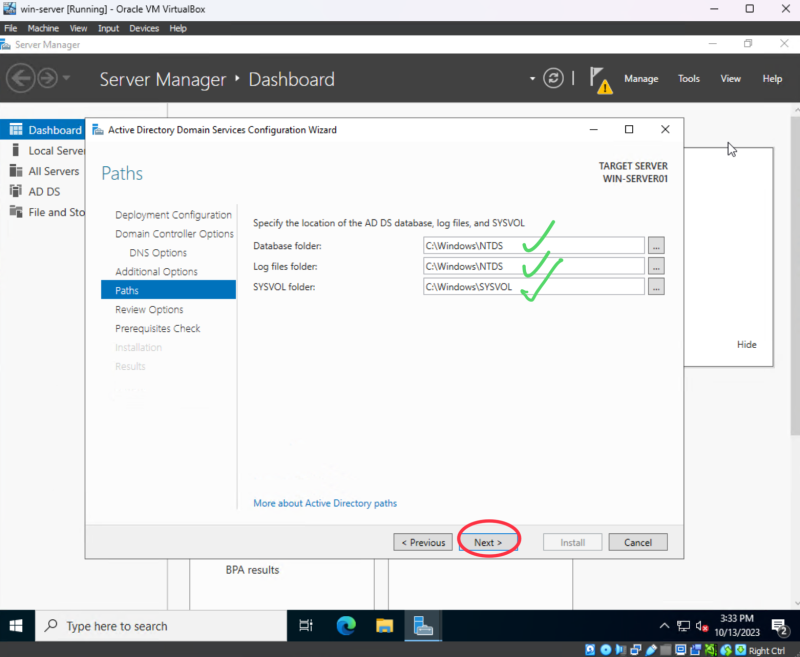The image size is (800, 657).
Task: Open VirtualBox Devices menu
Action: point(144,28)
